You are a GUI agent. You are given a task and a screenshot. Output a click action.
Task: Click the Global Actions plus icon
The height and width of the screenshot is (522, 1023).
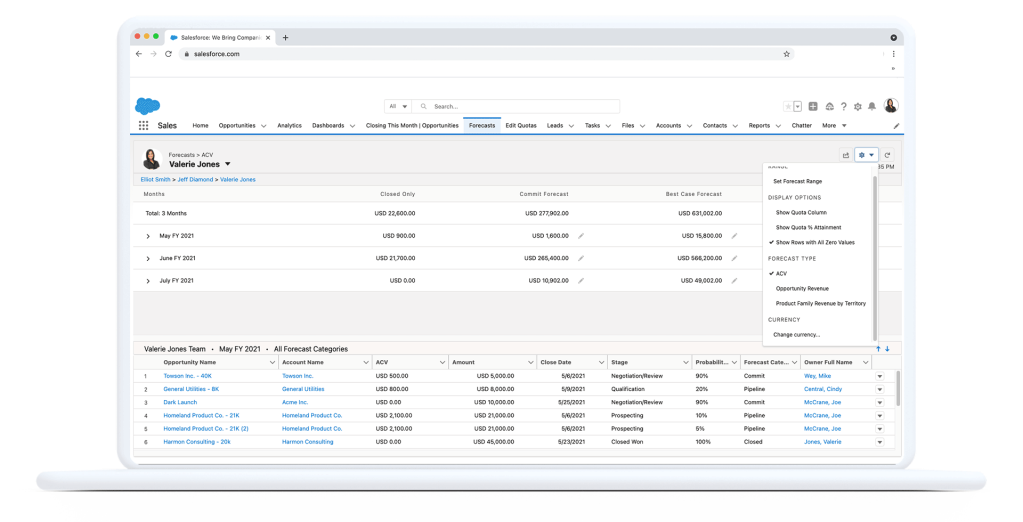tap(813, 106)
